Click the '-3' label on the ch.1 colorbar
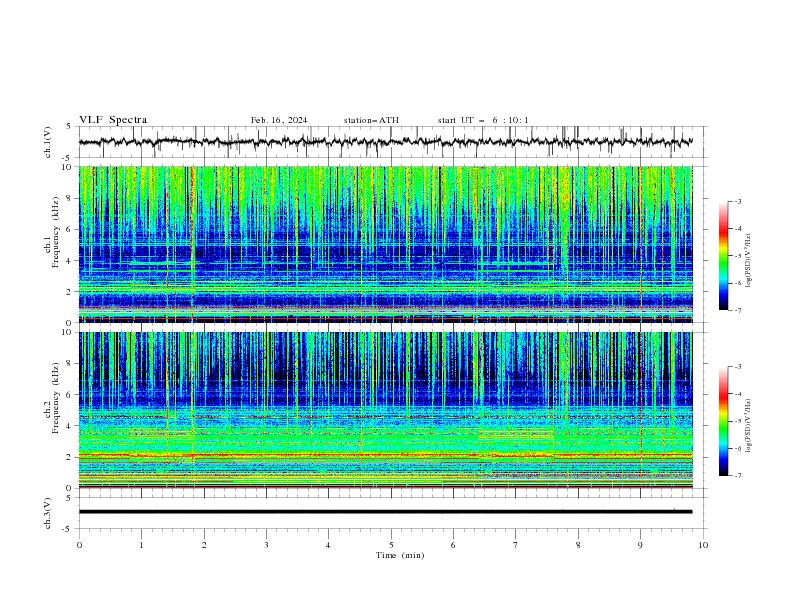 coord(738,201)
